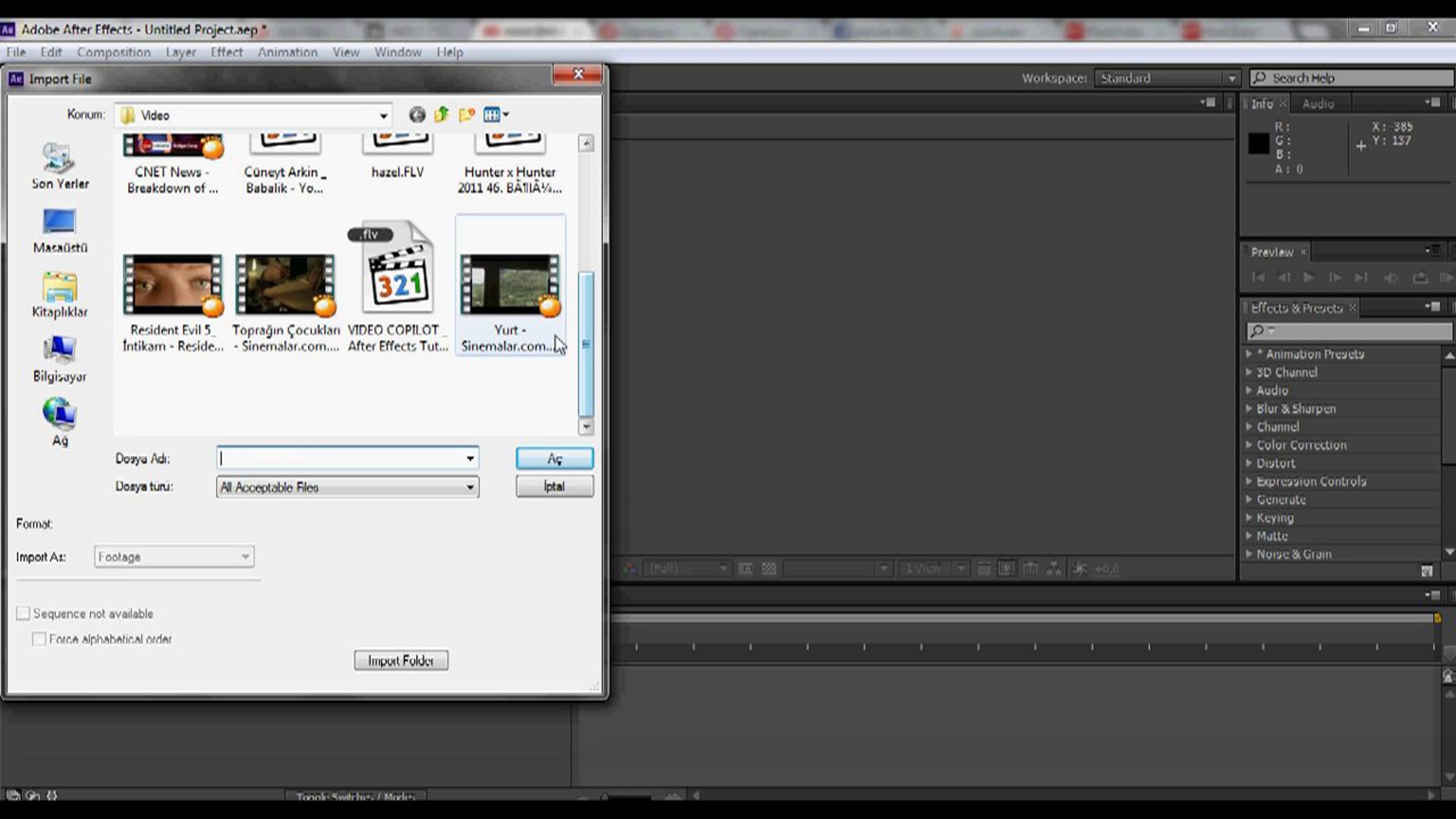Open the Animation menu
This screenshot has height=819, width=1456.
(288, 52)
